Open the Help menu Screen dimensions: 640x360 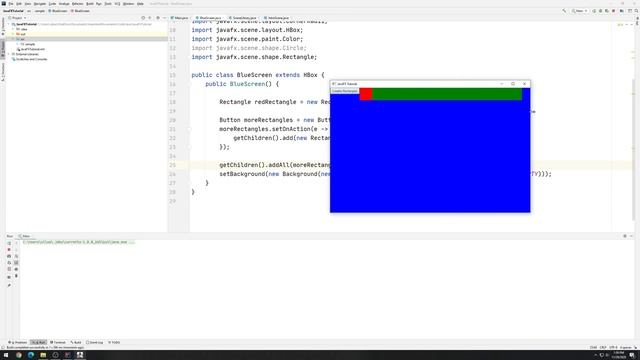pos(140,4)
